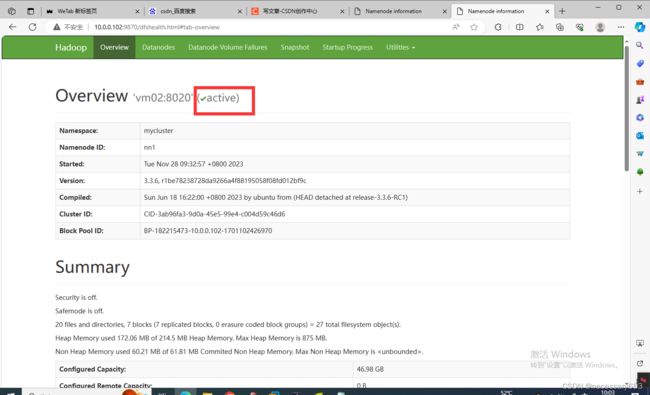The image size is (650, 395).
Task: Close the 写文章-CSDN创作中心 tab
Action: click(342, 12)
